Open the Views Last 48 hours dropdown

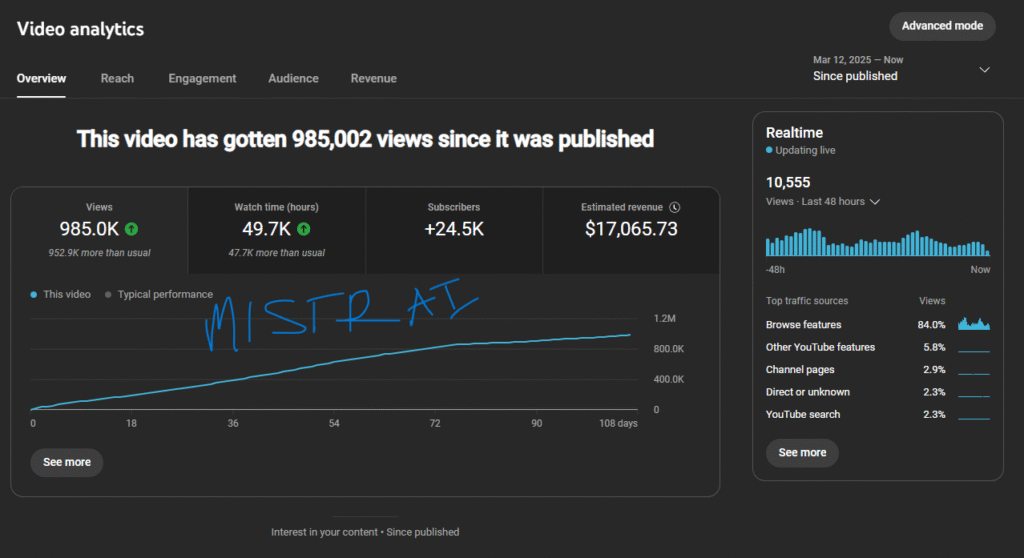point(823,201)
